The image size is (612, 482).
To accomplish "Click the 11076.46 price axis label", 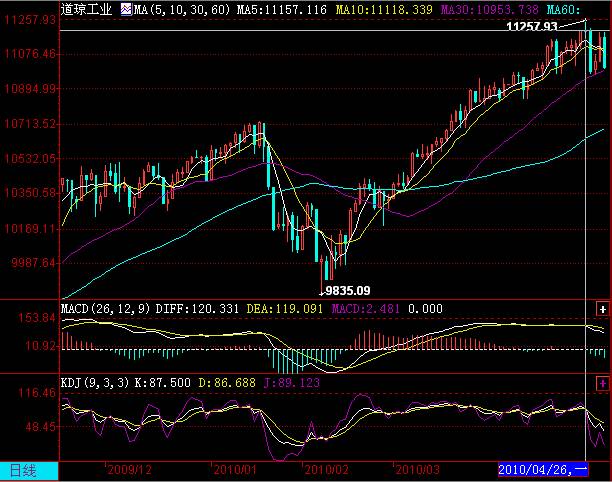I will click(30, 53).
